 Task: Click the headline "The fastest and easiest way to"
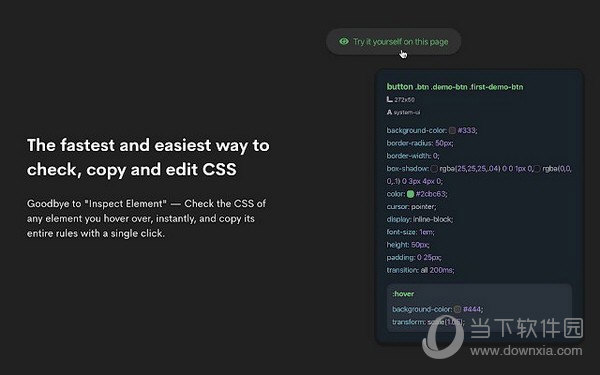point(148,145)
